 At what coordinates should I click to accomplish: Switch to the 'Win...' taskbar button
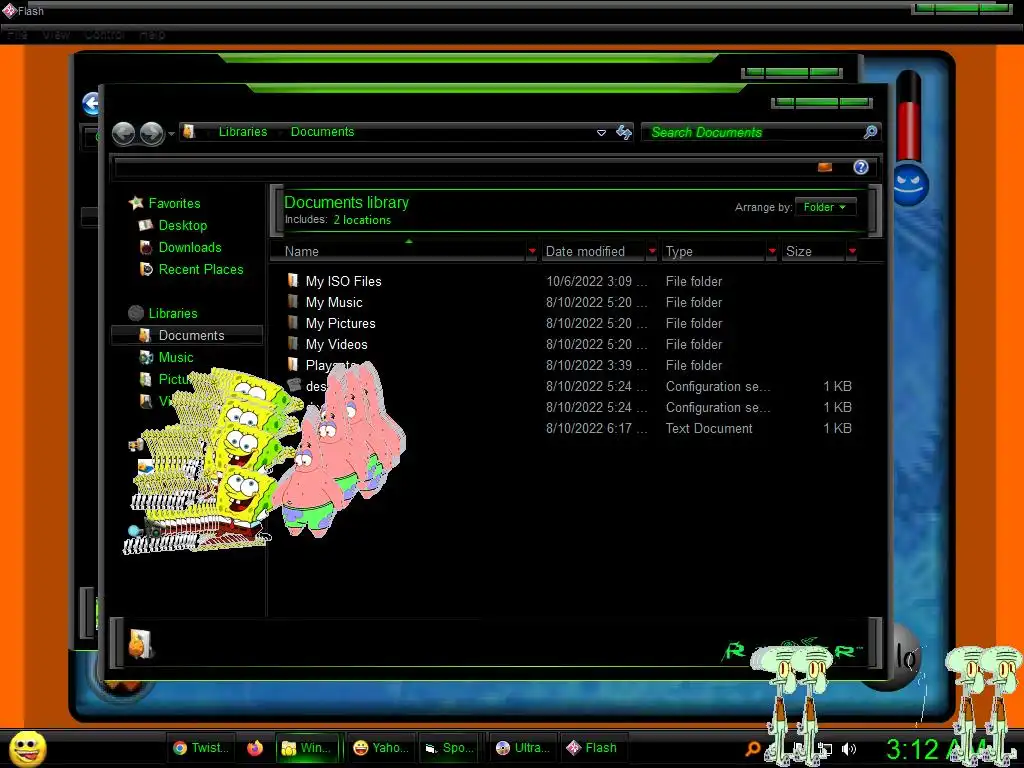coord(308,748)
